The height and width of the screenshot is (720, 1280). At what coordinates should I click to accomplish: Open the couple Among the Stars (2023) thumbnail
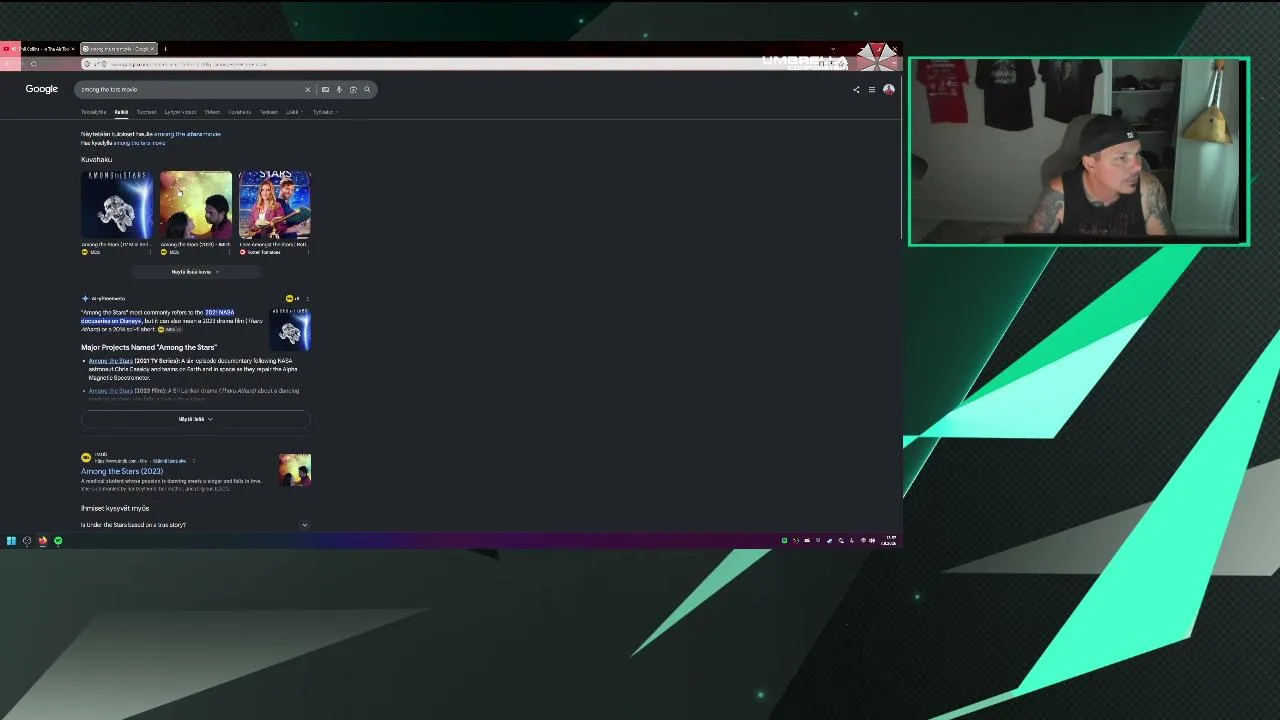[196, 205]
